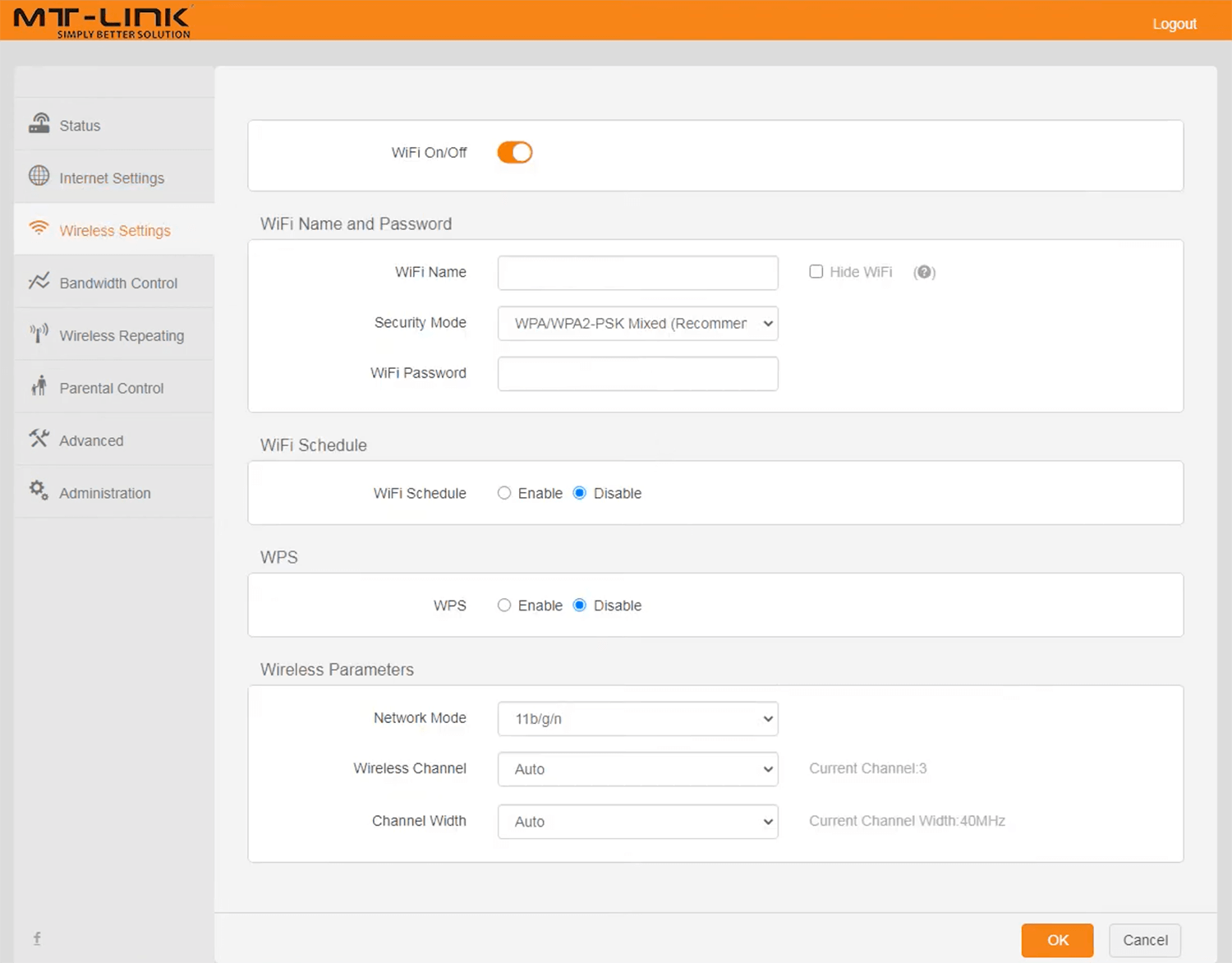Focus the WiFi Name text field
Viewport: 1232px width, 963px height.
pyautogui.click(x=637, y=273)
